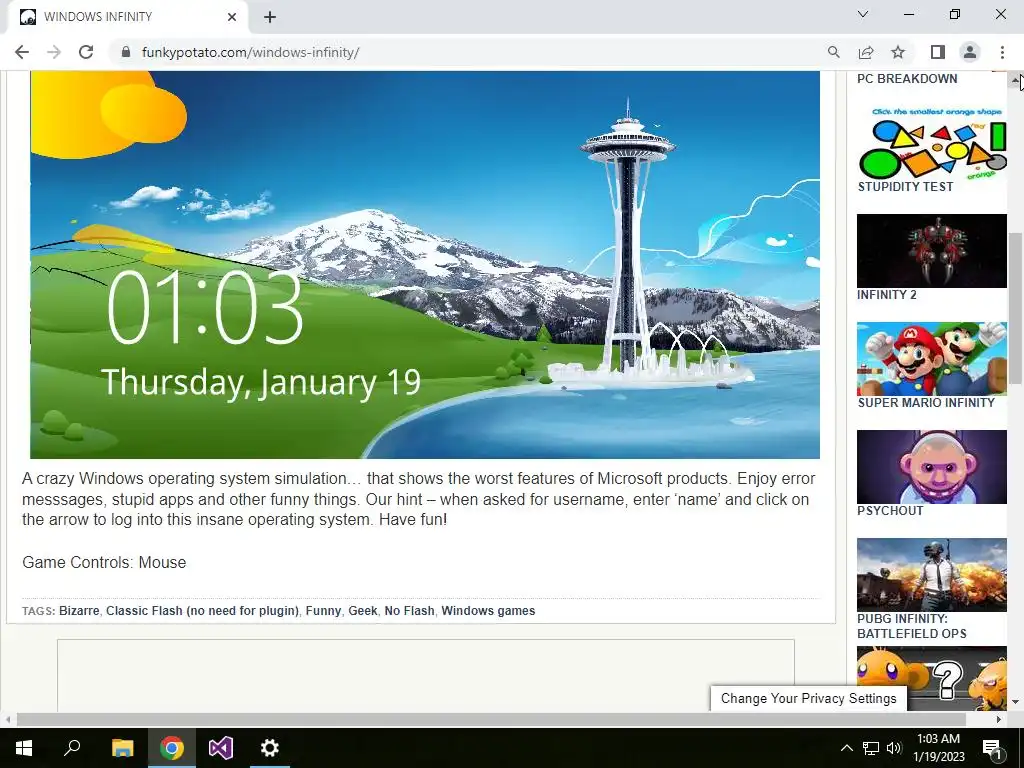Click the browser forward arrow
Screen dimensions: 1024x768
pos(54,52)
